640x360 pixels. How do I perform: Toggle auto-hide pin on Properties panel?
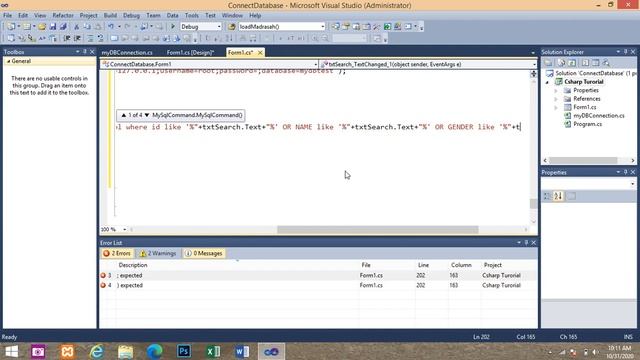(x=625, y=172)
